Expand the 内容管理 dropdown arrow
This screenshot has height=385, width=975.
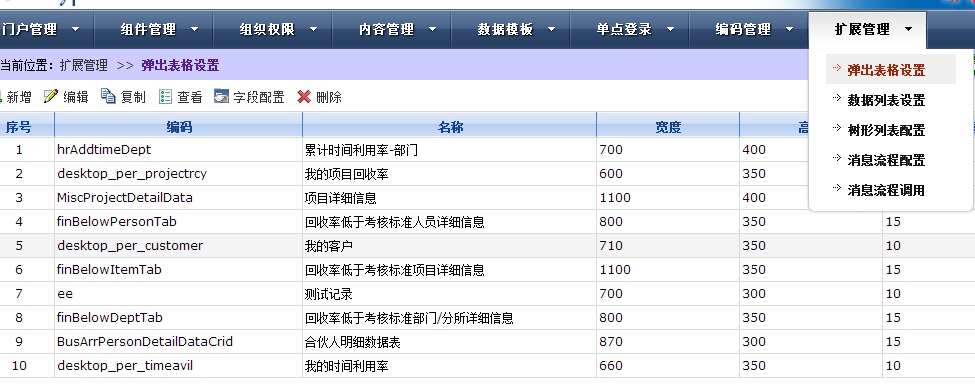433,29
